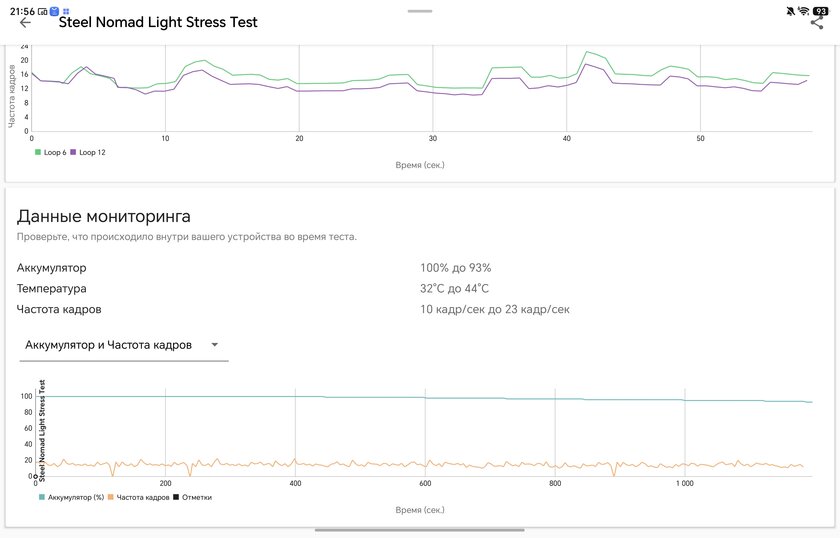This screenshot has height=538, width=840.
Task: Tap the top window drag handle pill
Action: pos(419,11)
